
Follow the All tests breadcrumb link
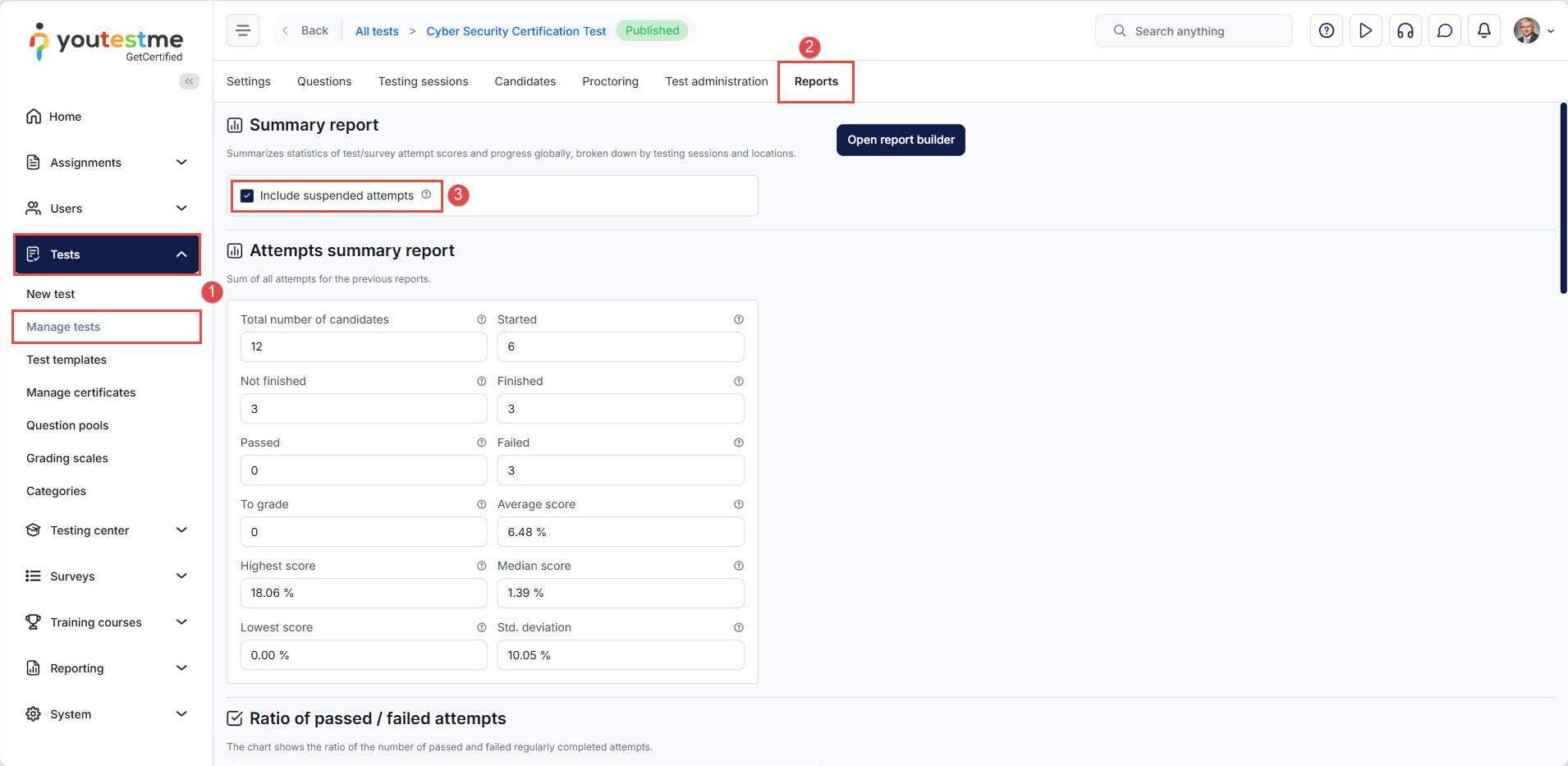(377, 31)
